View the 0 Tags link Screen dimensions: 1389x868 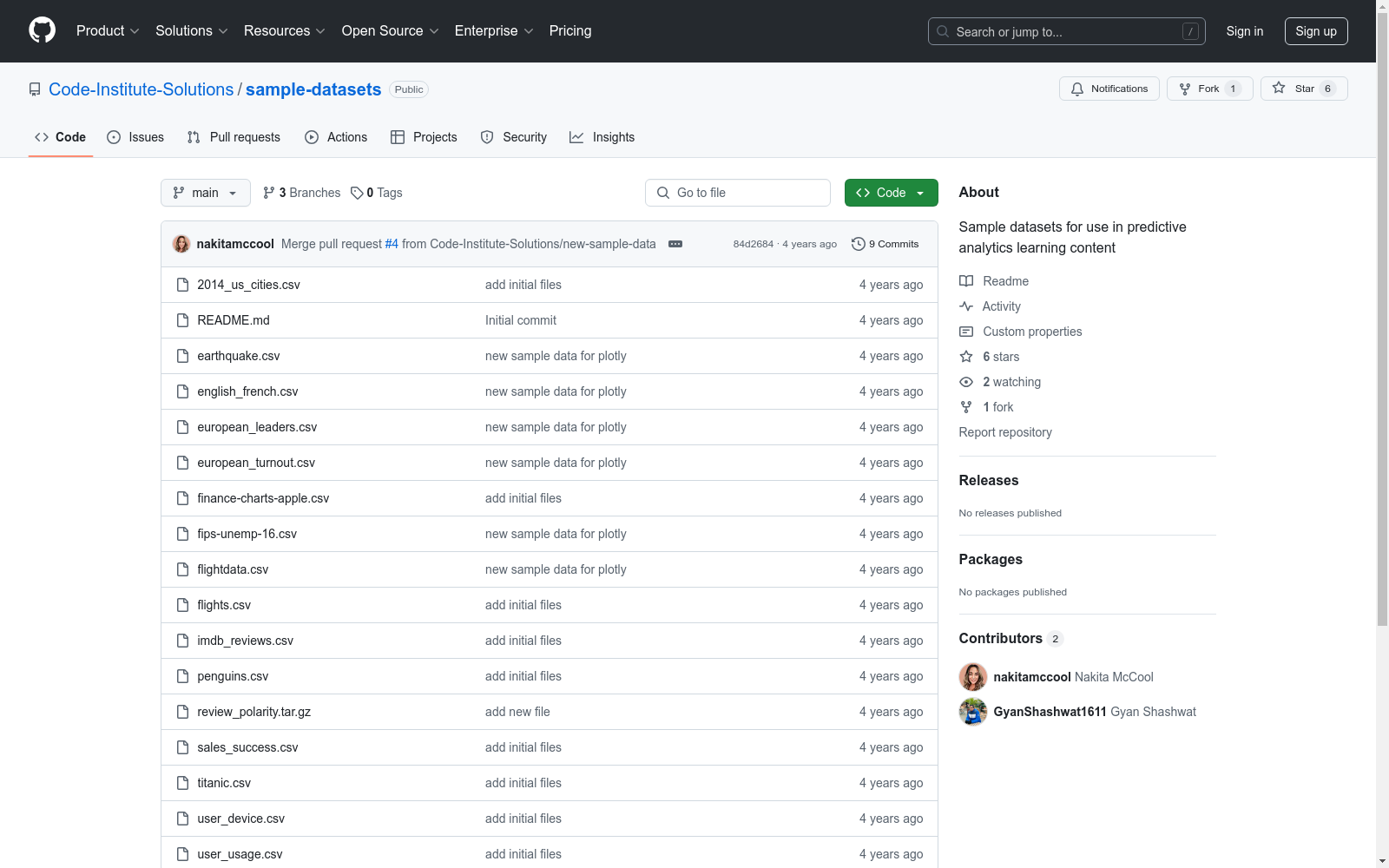[x=377, y=193]
